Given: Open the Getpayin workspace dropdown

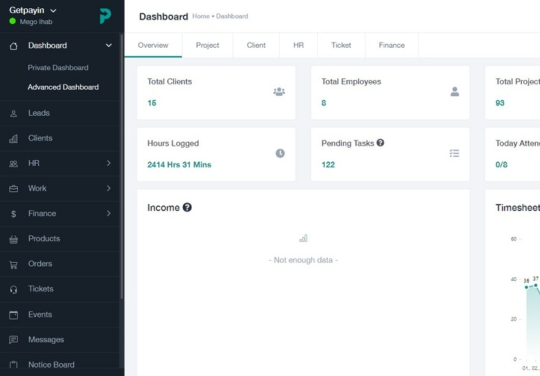Looking at the screenshot, I should 33,10.
